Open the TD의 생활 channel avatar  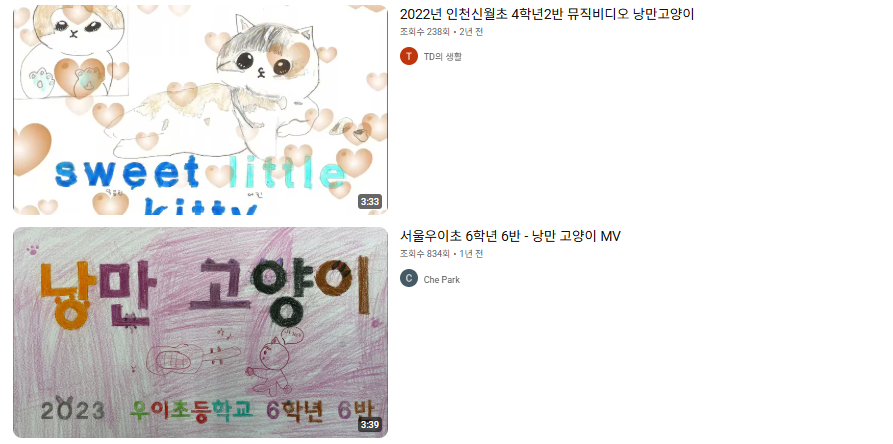pyautogui.click(x=409, y=56)
